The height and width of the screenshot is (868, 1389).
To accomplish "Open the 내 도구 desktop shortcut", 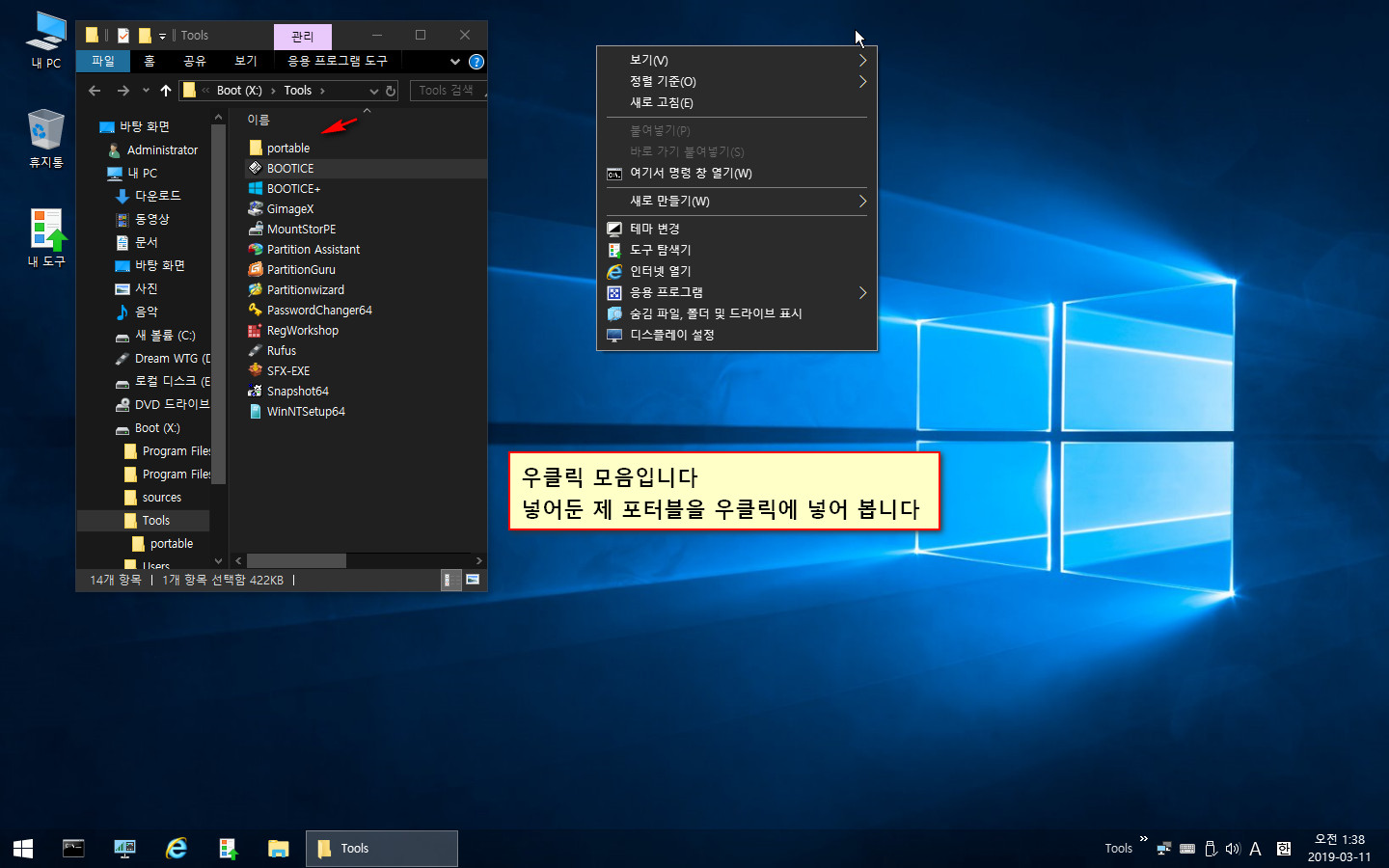I will tap(45, 237).
